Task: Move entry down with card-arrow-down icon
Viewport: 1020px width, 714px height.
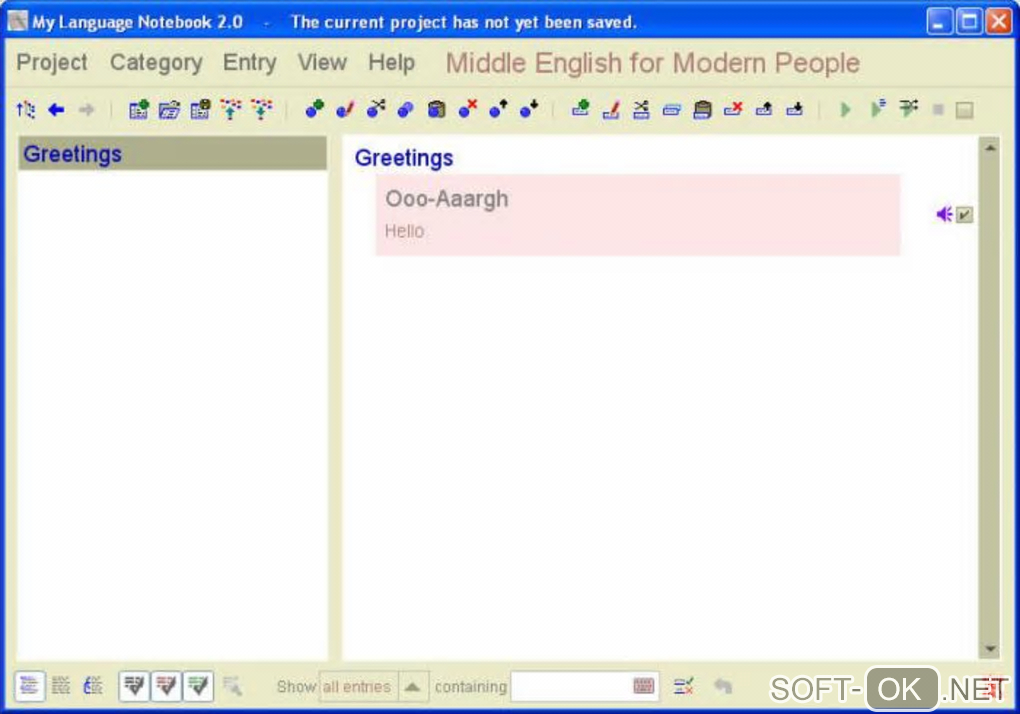Action: coord(794,109)
